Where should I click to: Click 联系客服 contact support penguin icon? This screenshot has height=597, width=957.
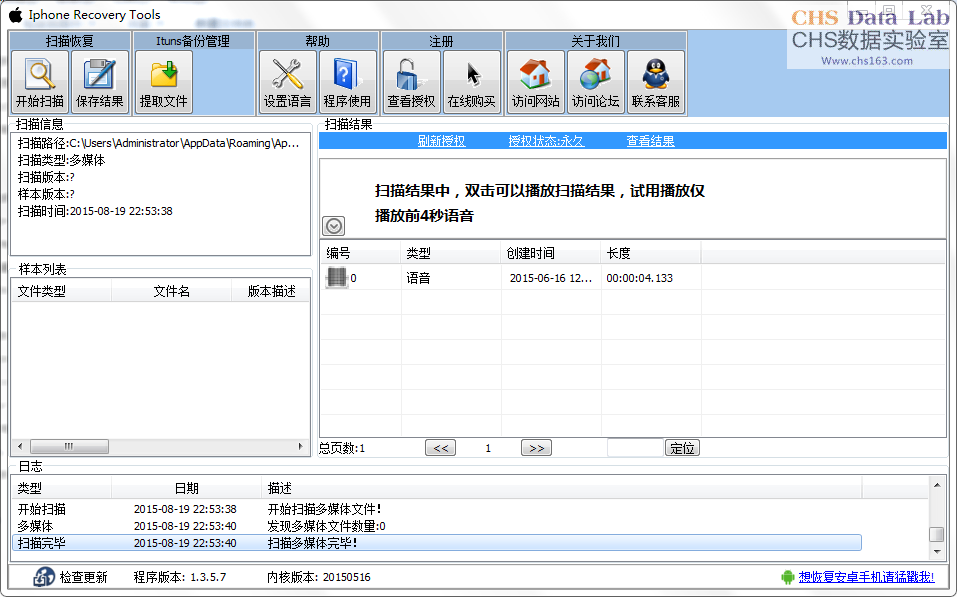656,82
